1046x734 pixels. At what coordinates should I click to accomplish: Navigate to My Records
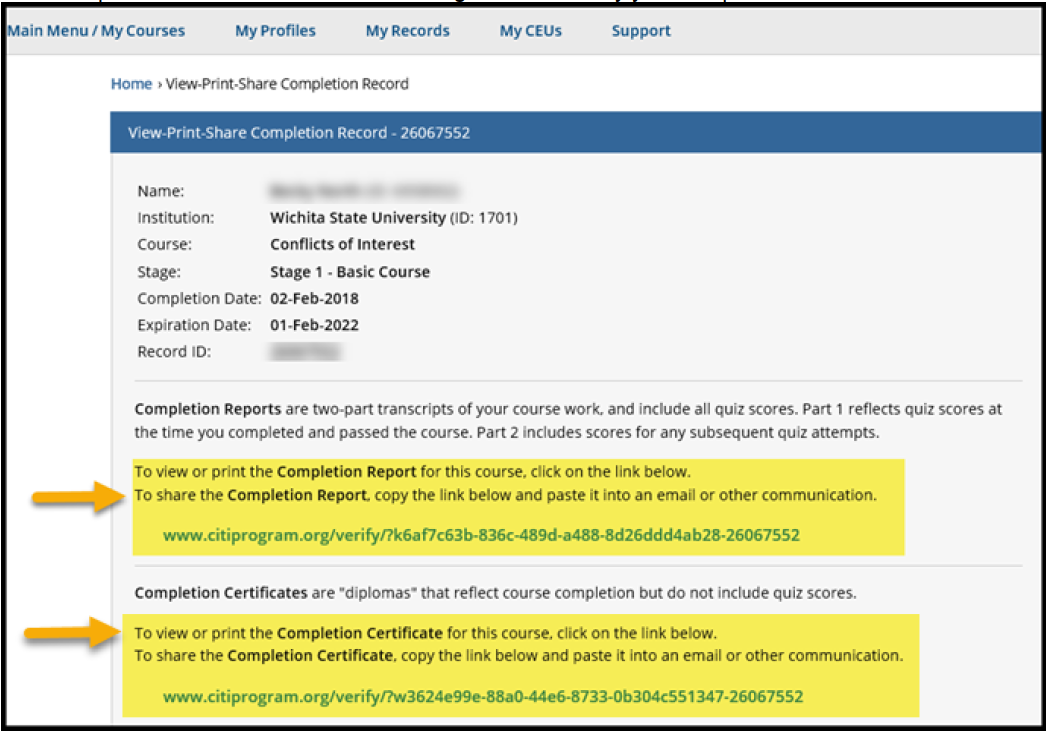[x=407, y=31]
